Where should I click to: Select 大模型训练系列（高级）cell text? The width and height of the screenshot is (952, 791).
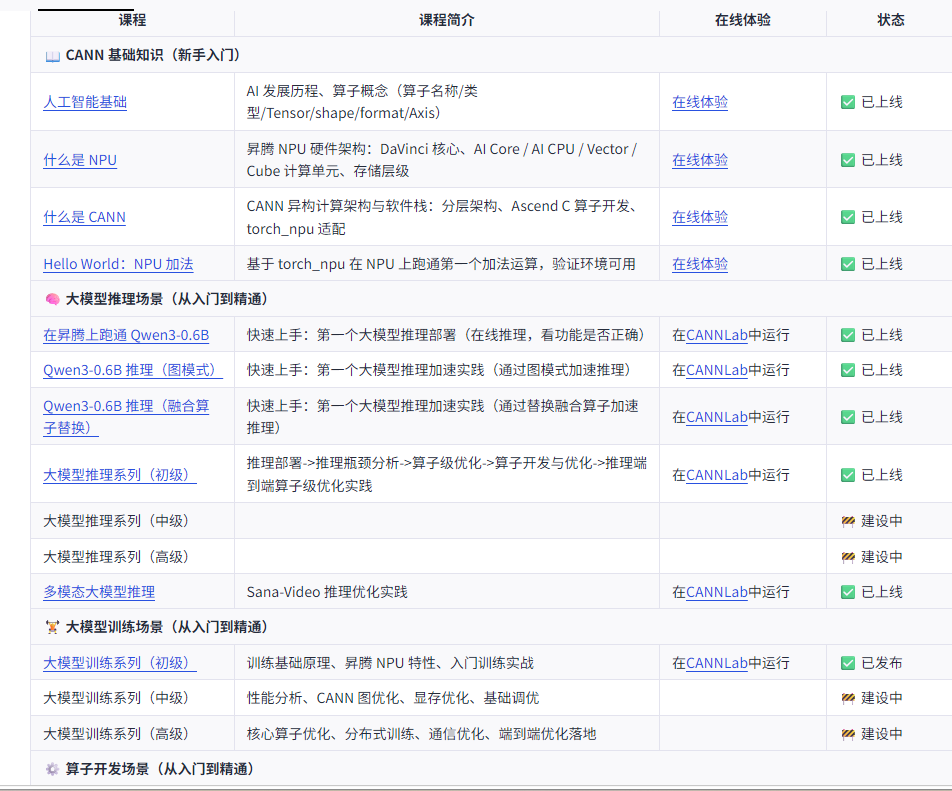point(116,734)
